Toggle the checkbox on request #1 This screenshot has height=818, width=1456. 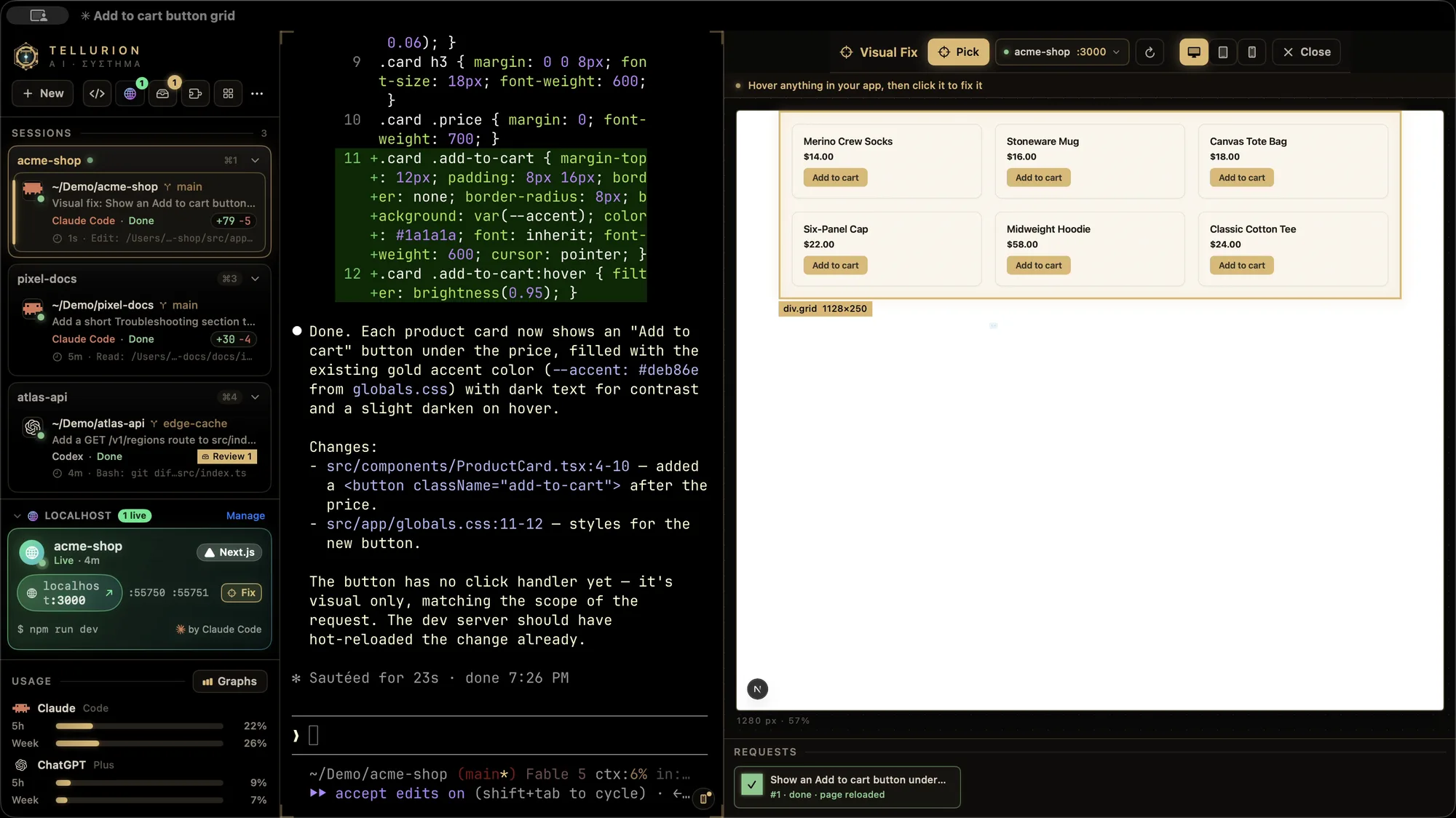coord(751,785)
